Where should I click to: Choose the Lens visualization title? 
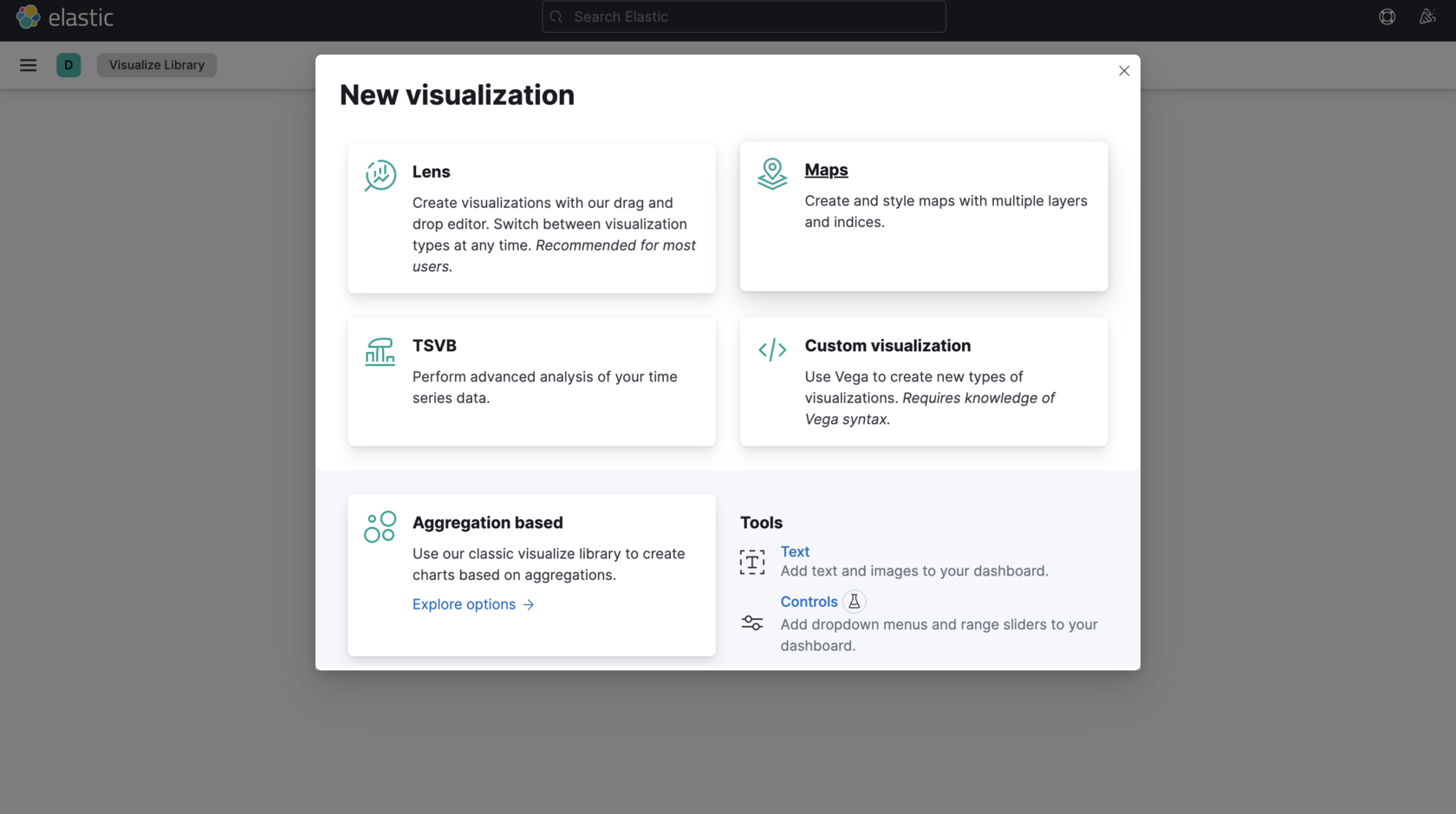pyautogui.click(x=432, y=172)
